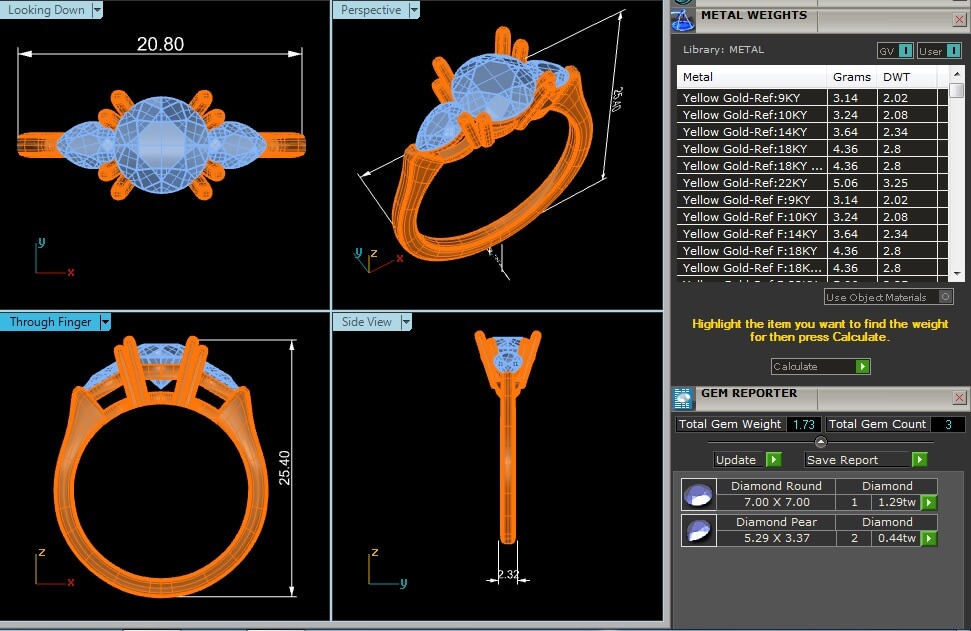Viewport: 971px width, 631px height.
Task: Open the Perspective viewport dropdown
Action: [413, 10]
